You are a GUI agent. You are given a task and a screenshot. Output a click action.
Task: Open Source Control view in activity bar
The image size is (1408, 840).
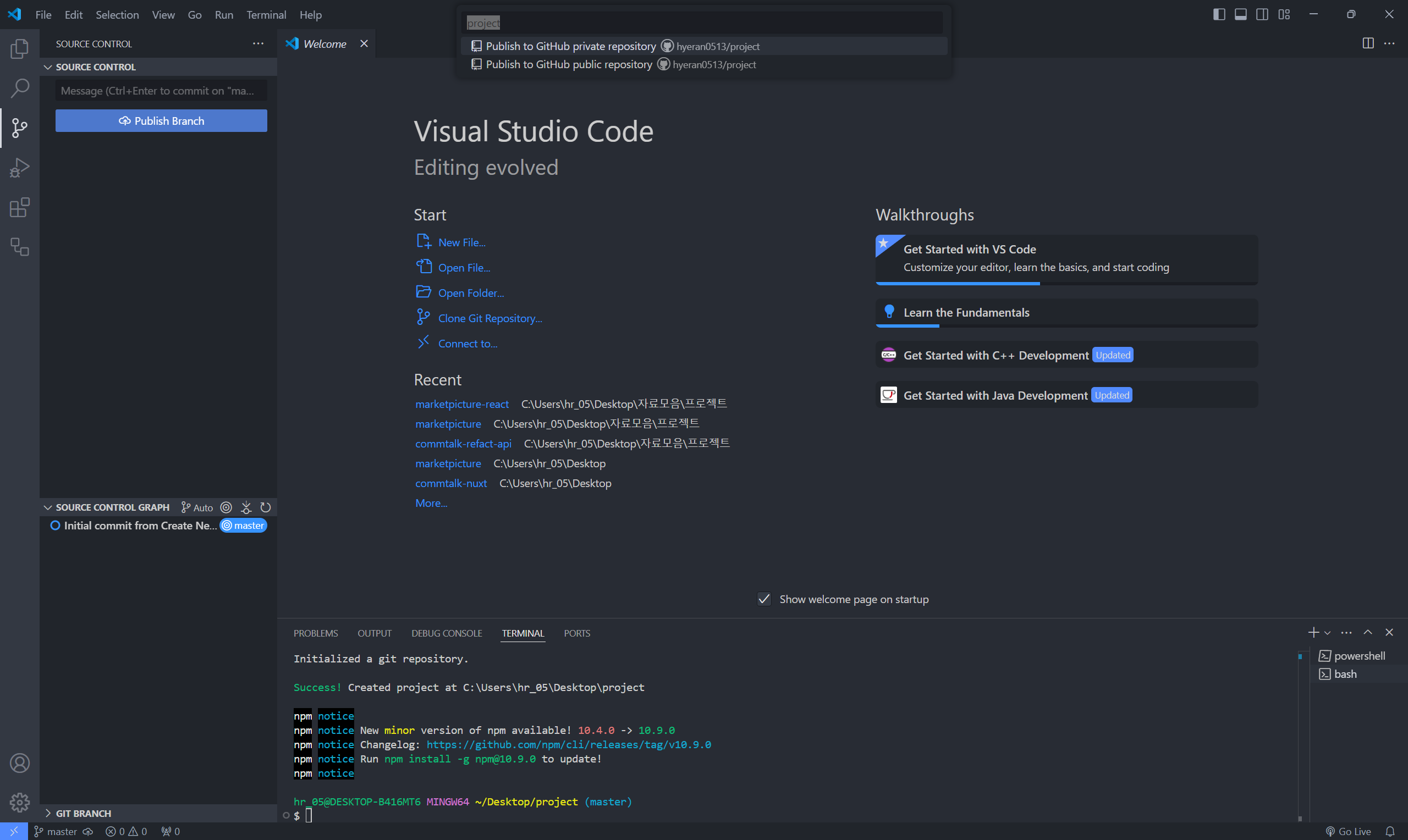tap(19, 128)
